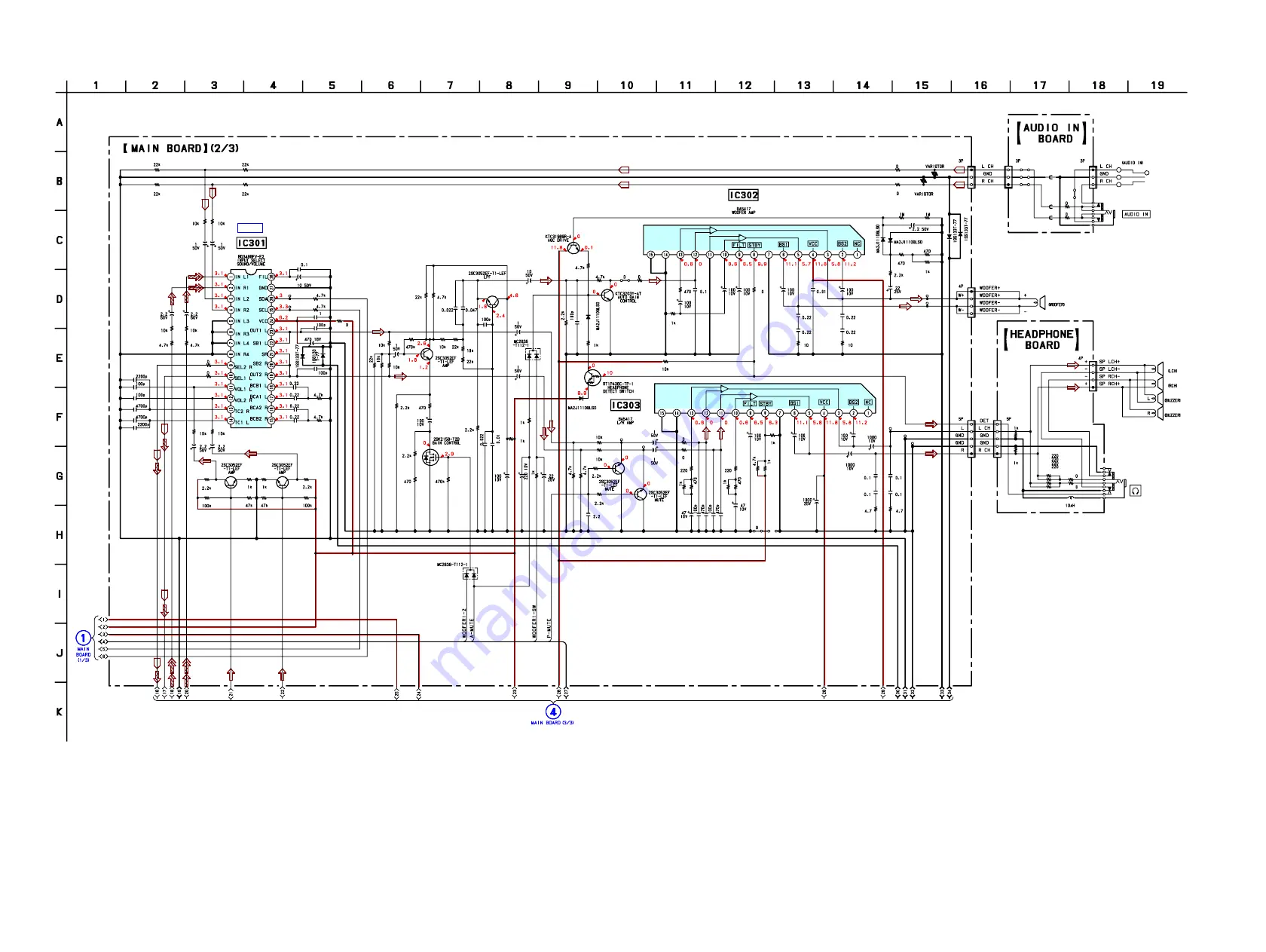
Task: Click the topmost WOOFER+ connector pin label
Action: coord(989,288)
